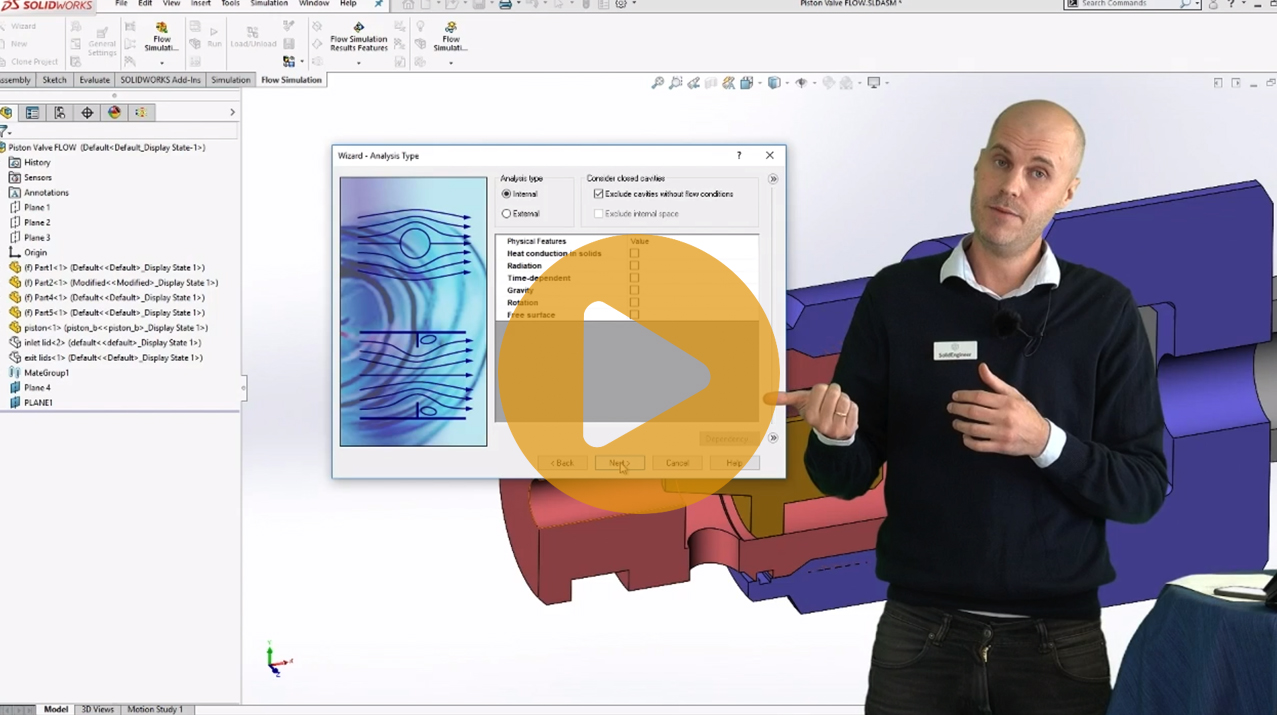This screenshot has width=1277, height=715.
Task: Click the Cancel button in the wizard
Action: (x=677, y=463)
